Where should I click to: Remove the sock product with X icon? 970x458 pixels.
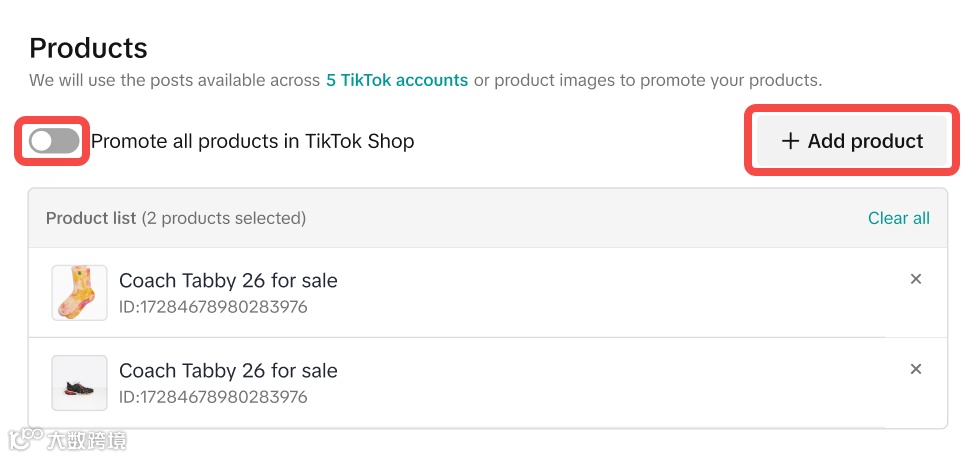(x=915, y=279)
